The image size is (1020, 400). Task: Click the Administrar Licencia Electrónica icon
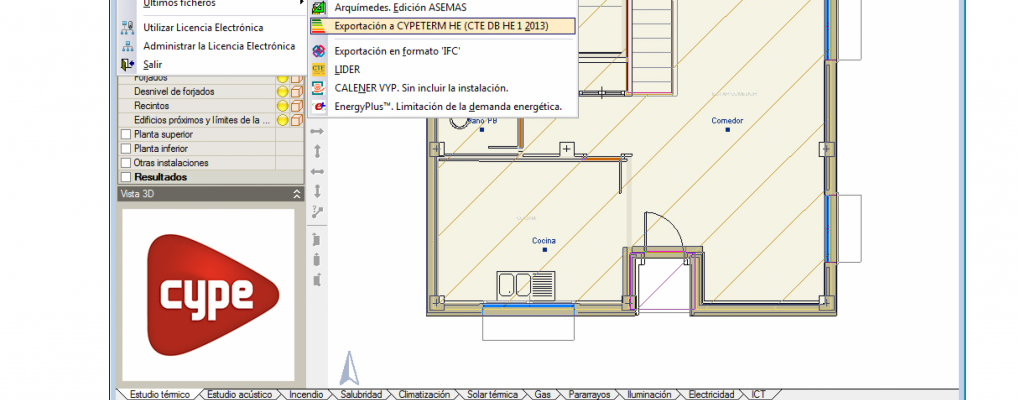tap(128, 46)
